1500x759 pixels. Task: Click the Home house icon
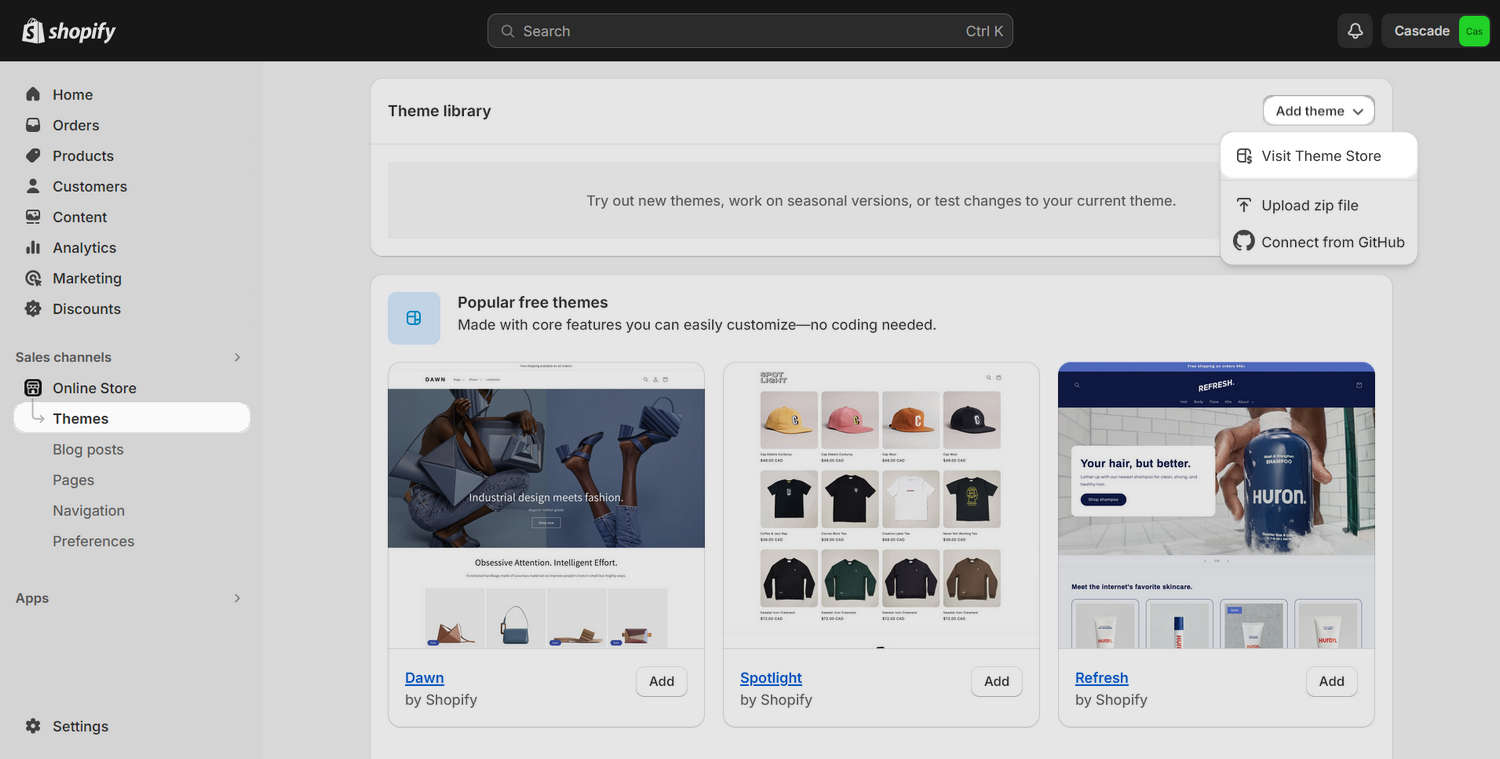pos(33,94)
